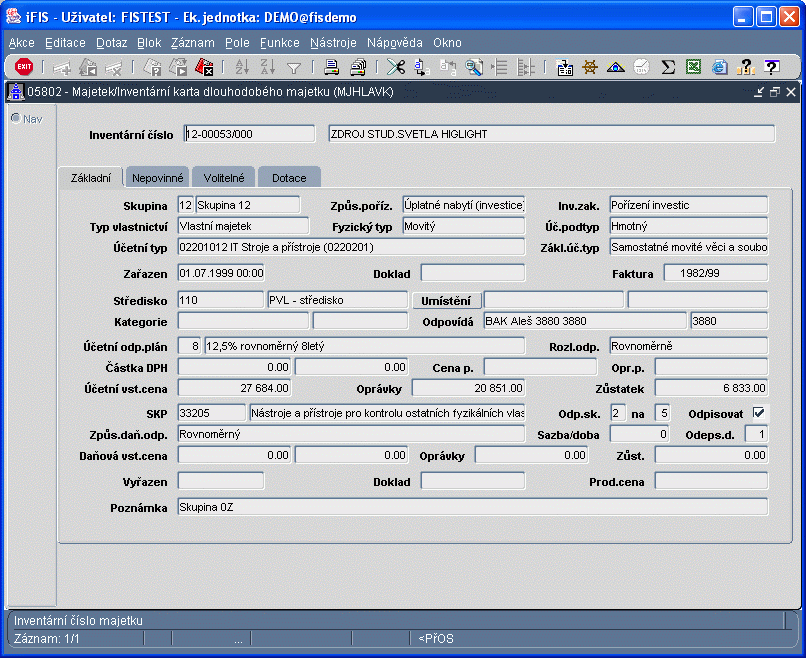The height and width of the screenshot is (658, 806).
Task: Click the Inventární číslo input field
Action: pyautogui.click(x=249, y=134)
